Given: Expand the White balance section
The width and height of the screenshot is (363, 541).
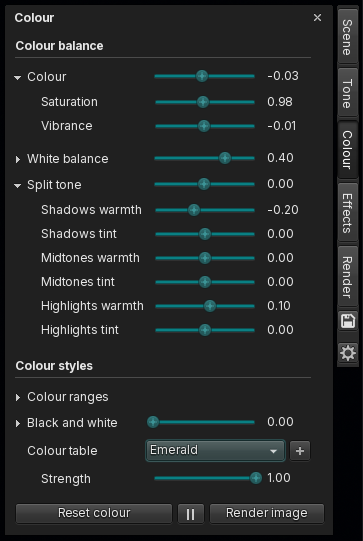Looking at the screenshot, I should [x=18, y=159].
